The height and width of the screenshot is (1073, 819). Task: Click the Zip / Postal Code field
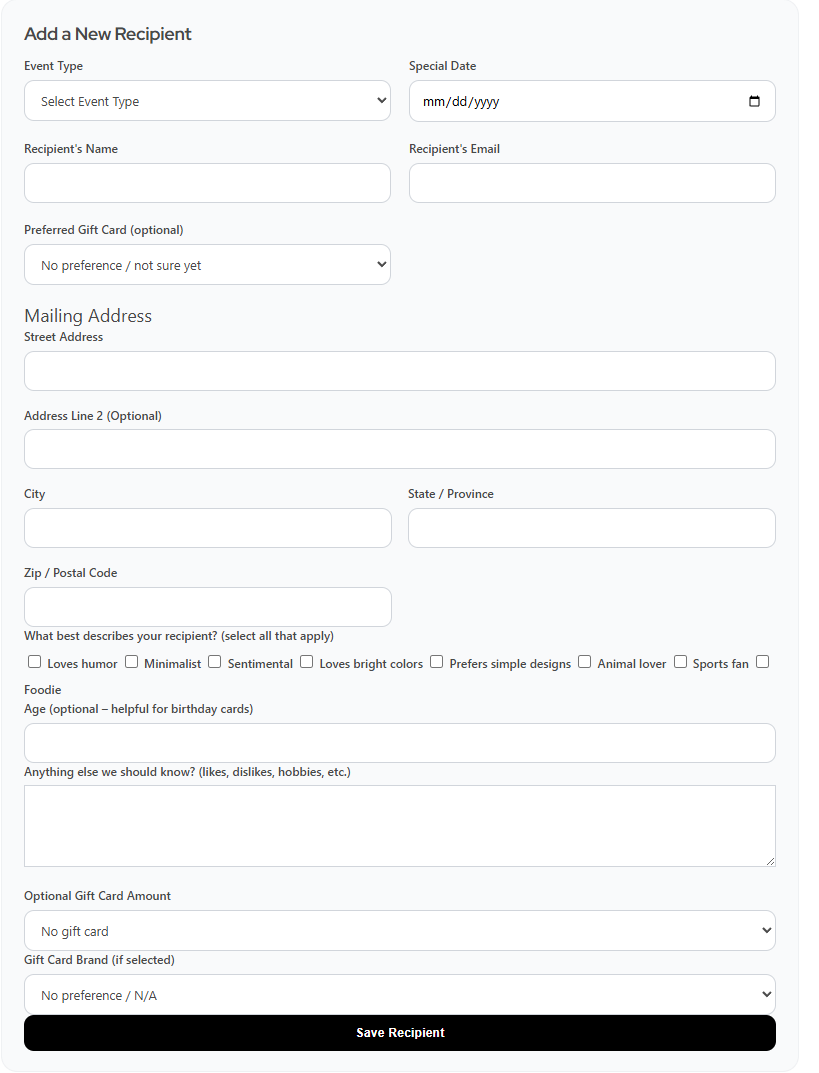(207, 607)
